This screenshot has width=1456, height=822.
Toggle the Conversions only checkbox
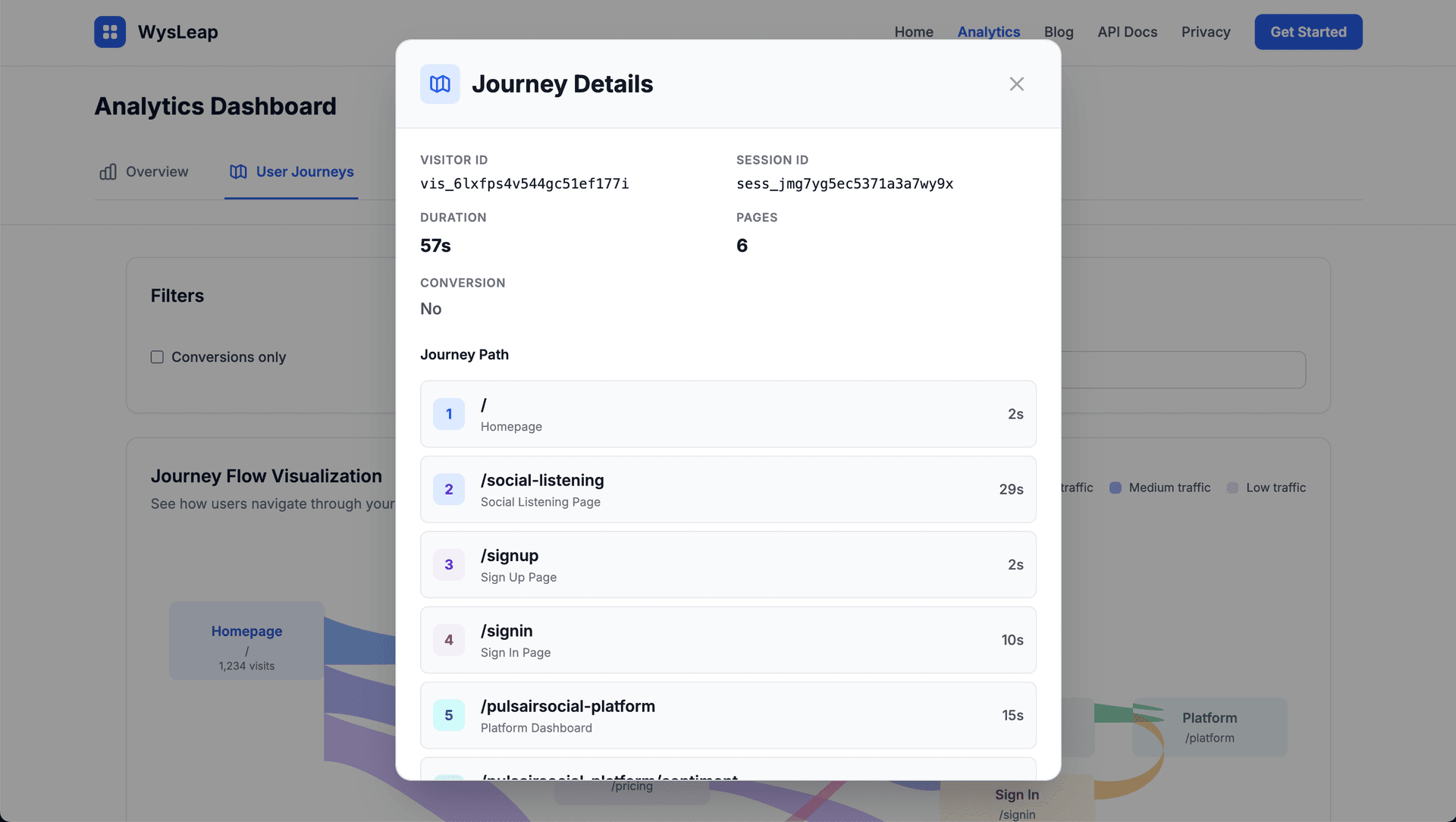(157, 357)
